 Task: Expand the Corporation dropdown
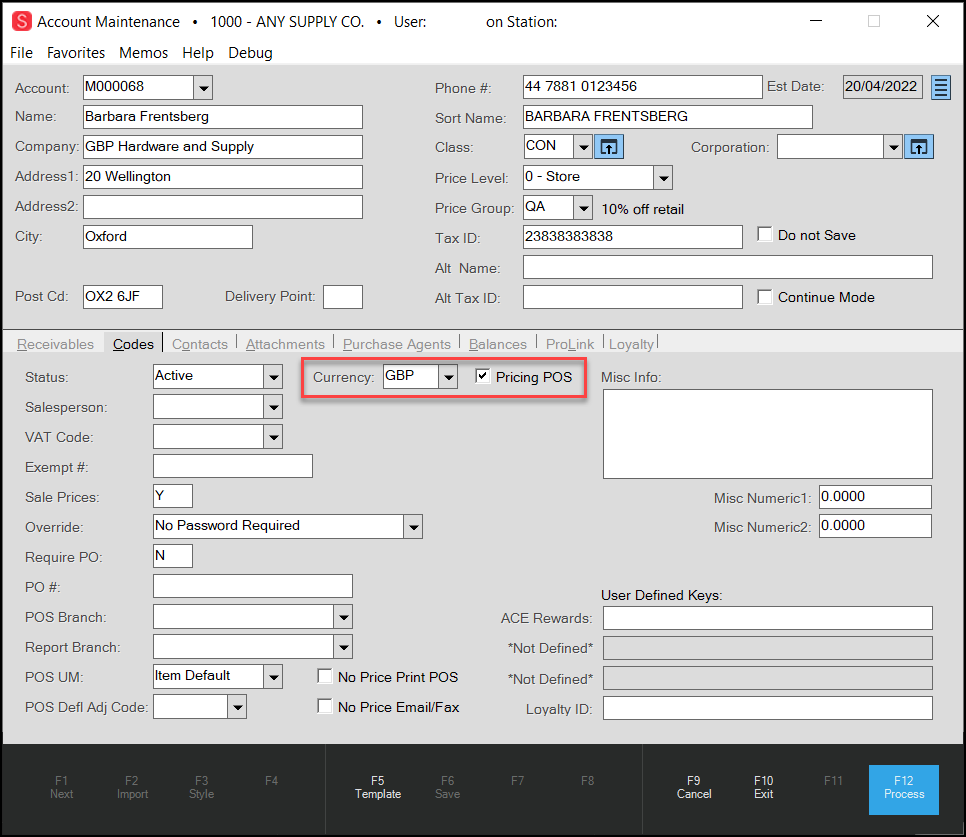pos(893,147)
